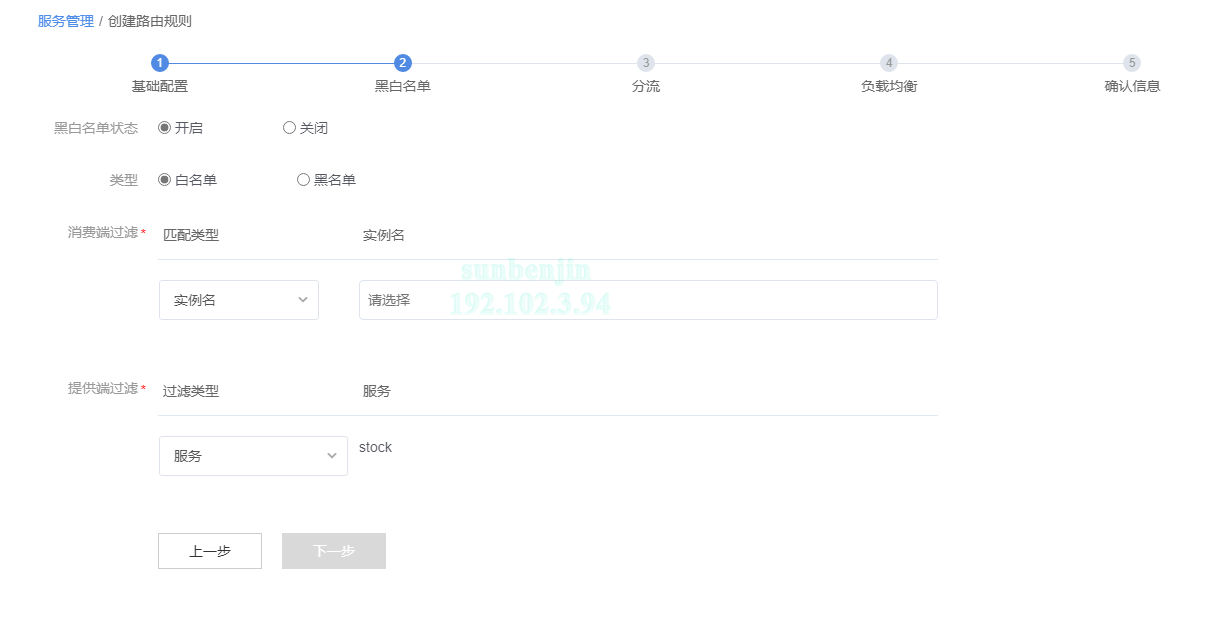Click the 负载均衡 step label
The width and height of the screenshot is (1216, 635).
[x=889, y=86]
